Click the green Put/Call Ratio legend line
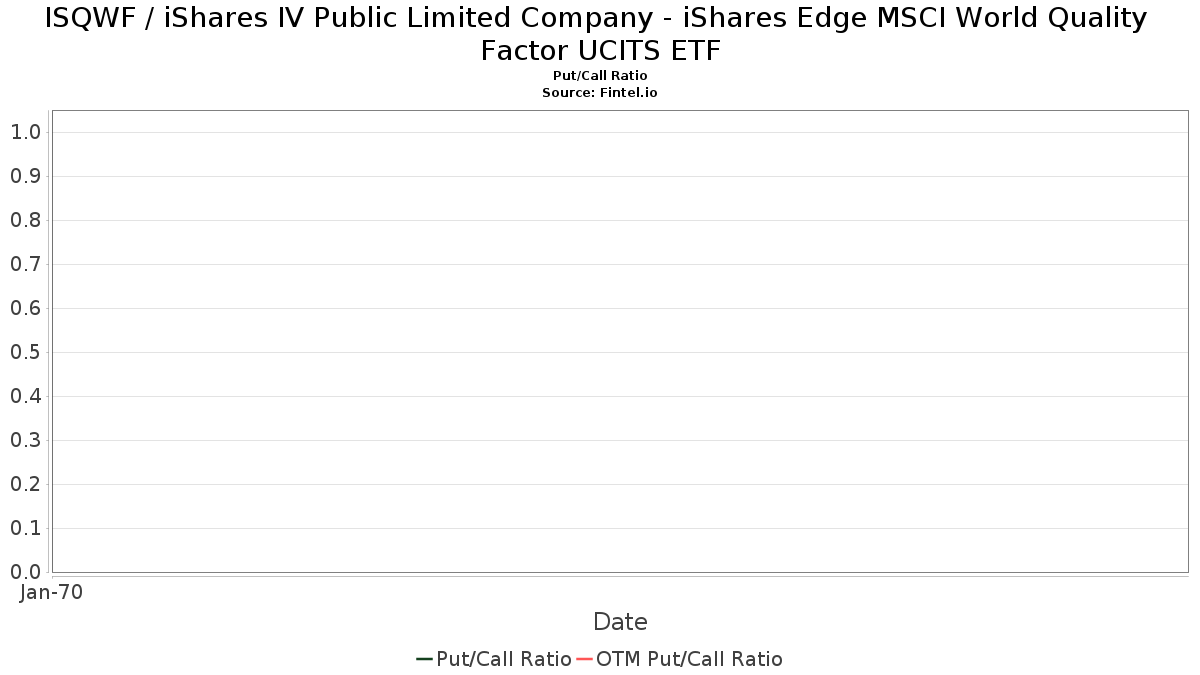This screenshot has width=1200, height=675. point(424,659)
